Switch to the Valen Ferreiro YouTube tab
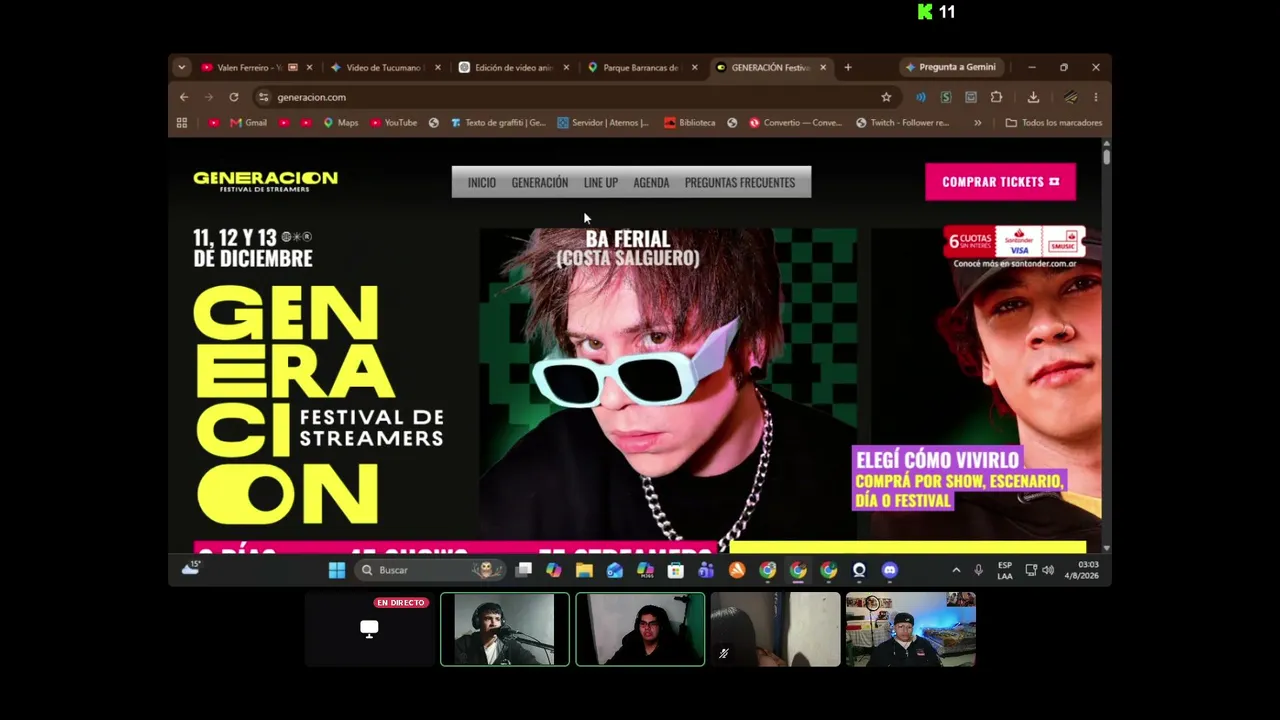This screenshot has height=720, width=1280. click(257, 67)
